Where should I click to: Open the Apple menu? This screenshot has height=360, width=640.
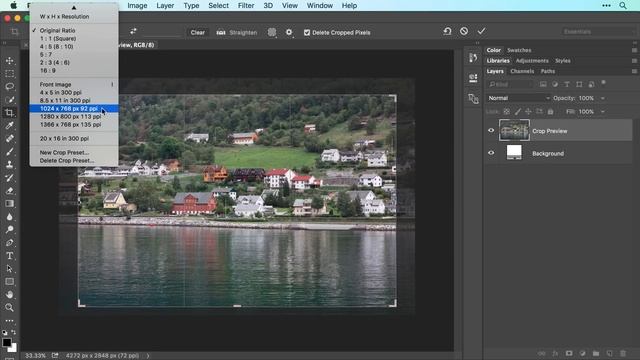13,5
